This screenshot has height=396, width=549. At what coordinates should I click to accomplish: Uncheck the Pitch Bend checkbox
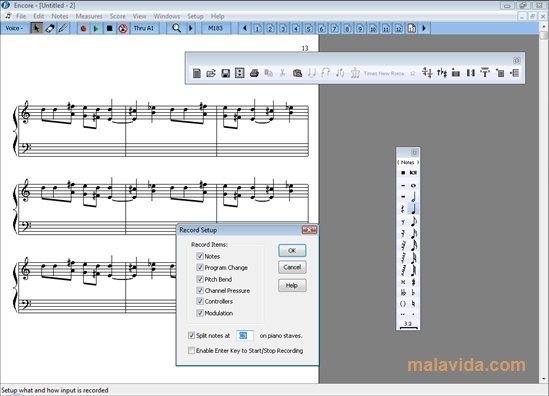(200, 279)
